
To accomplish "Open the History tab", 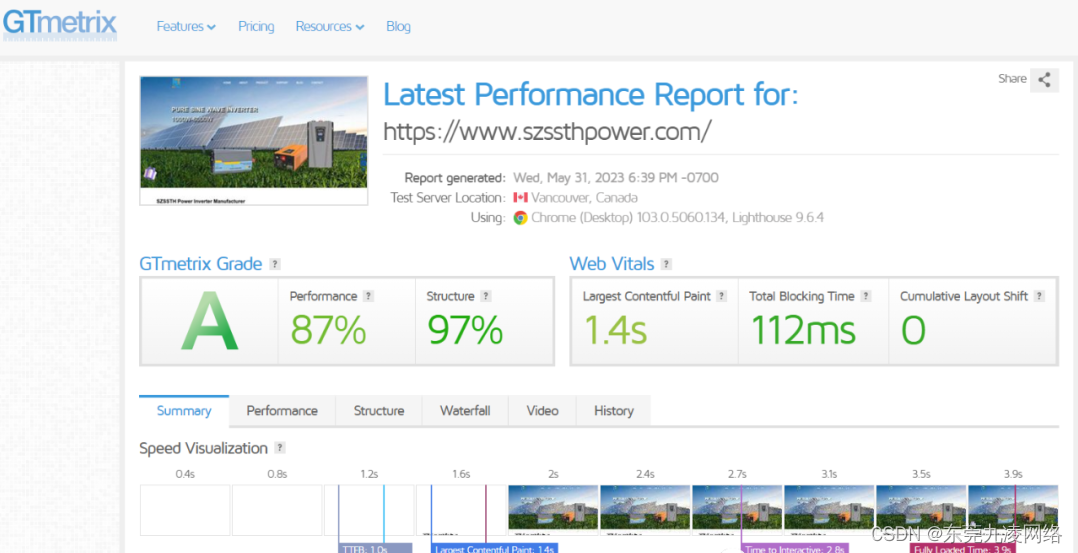I will point(613,411).
